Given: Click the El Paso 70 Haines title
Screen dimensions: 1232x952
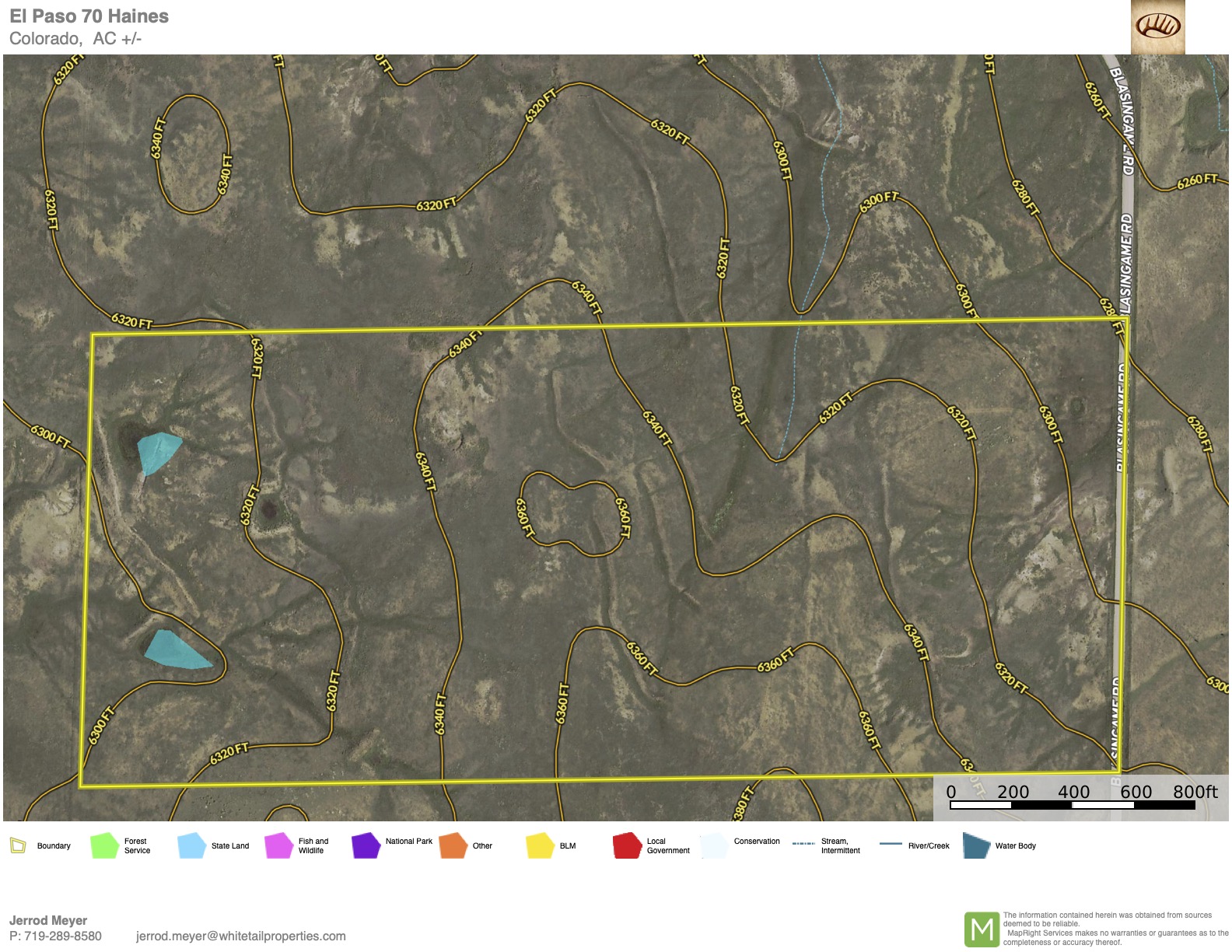Looking at the screenshot, I should pos(89,16).
